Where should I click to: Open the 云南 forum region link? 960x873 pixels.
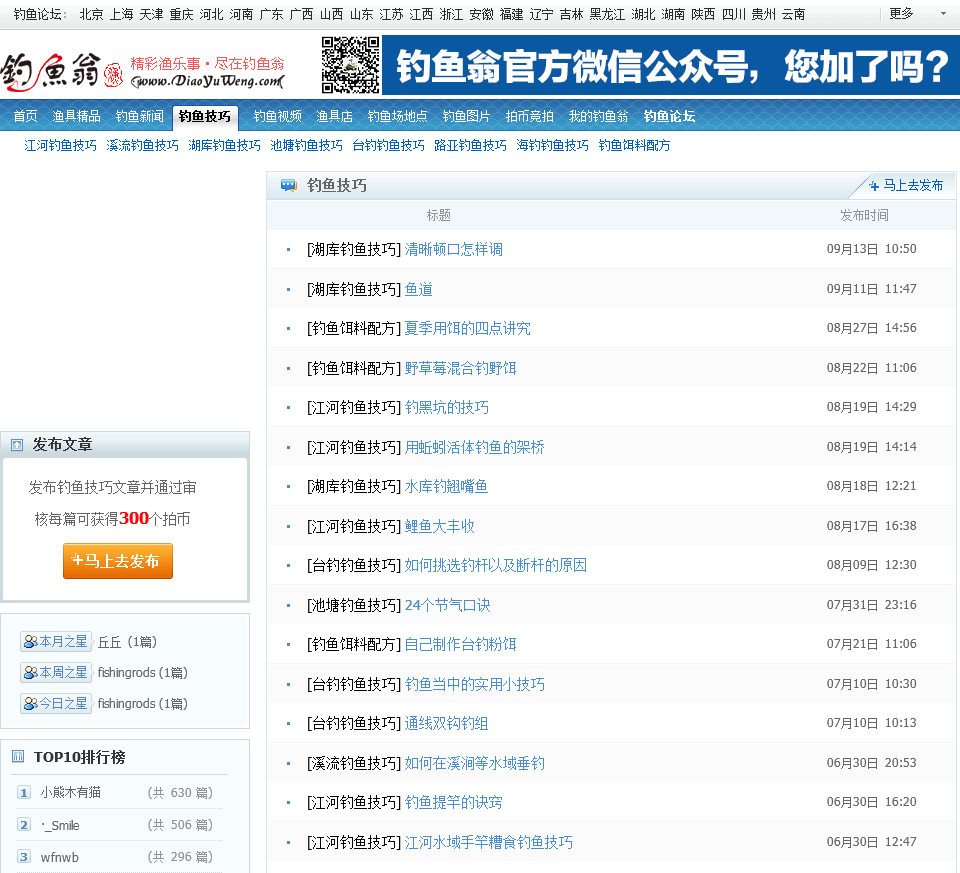793,14
